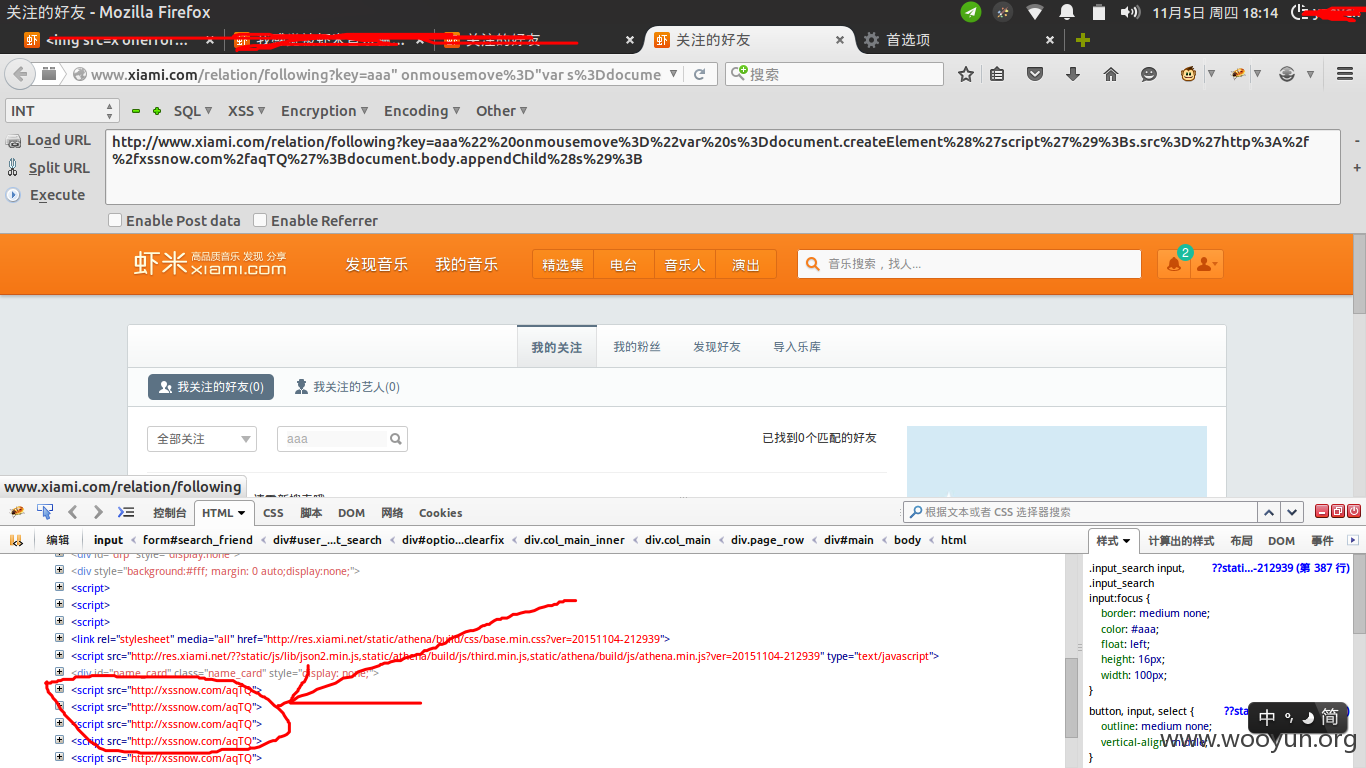Screen dimensions: 1366x768
Task: Click the bookmark star icon
Action: coord(966,74)
